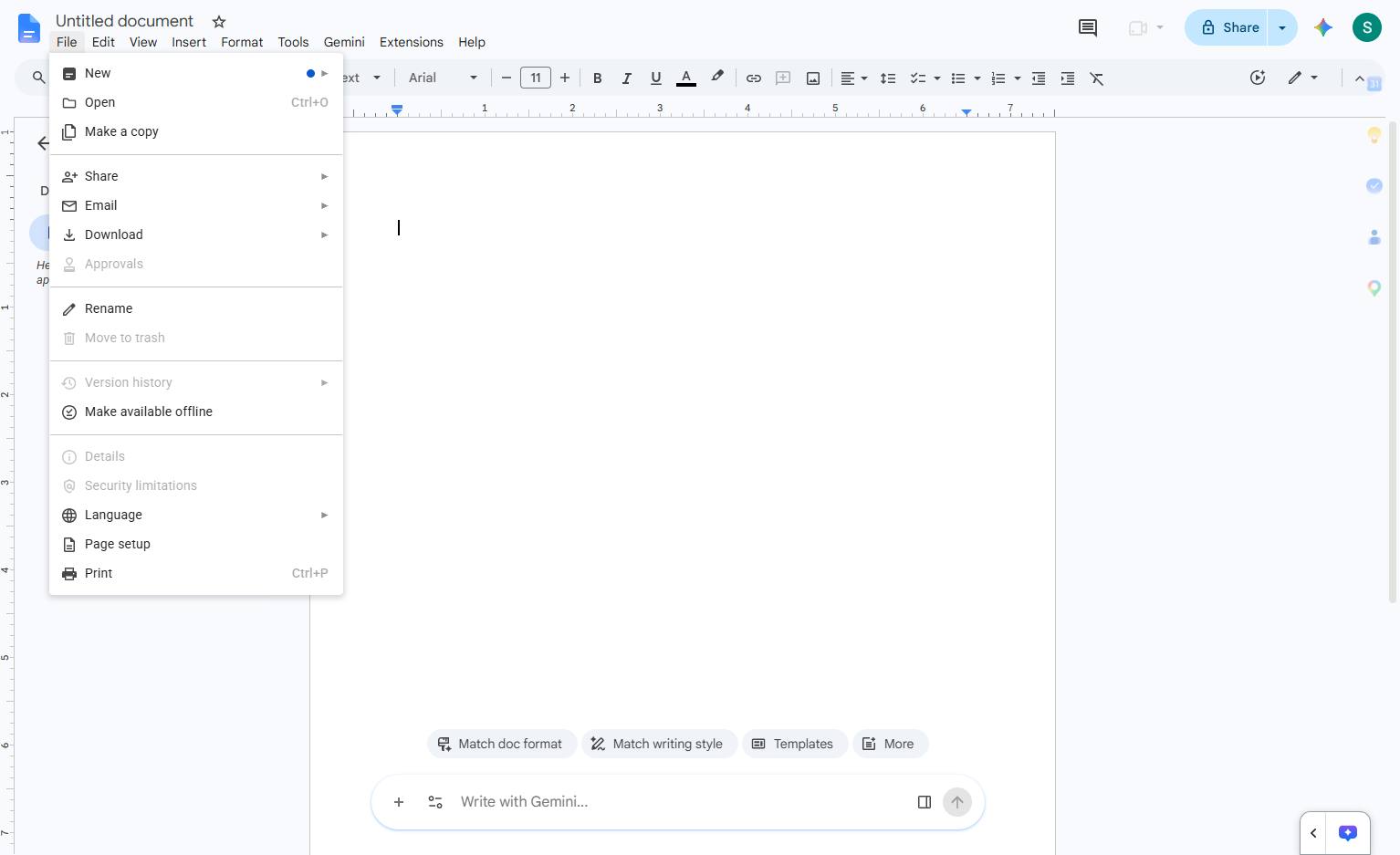1400x855 pixels.
Task: Increase font size with the plus button
Action: point(565,78)
